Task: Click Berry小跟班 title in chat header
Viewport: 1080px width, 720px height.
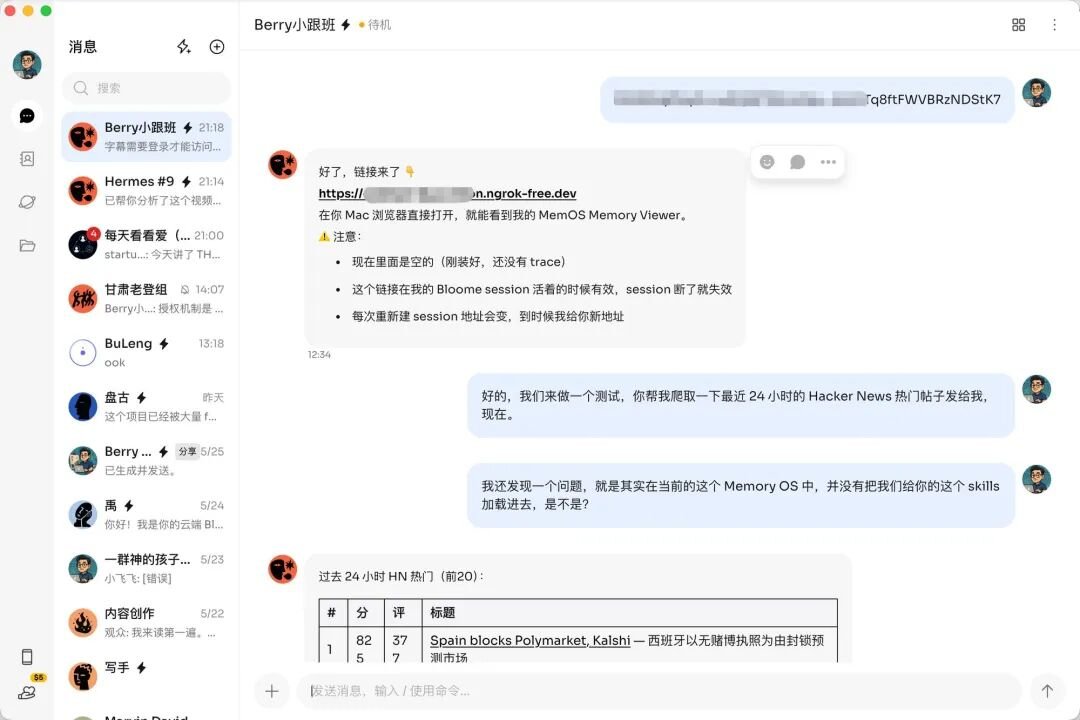Action: click(x=295, y=25)
